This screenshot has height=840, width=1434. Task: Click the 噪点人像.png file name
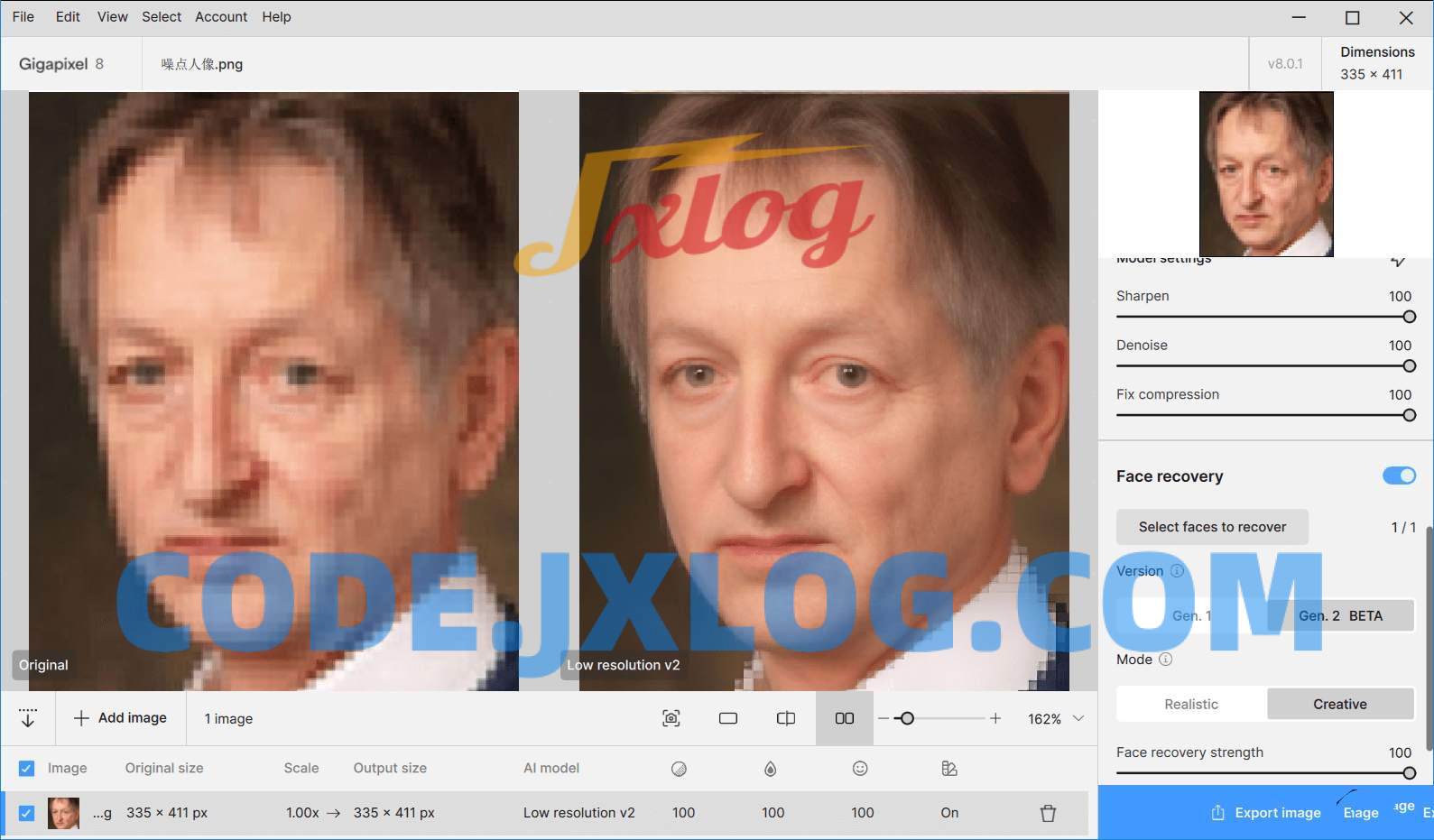tap(202, 64)
